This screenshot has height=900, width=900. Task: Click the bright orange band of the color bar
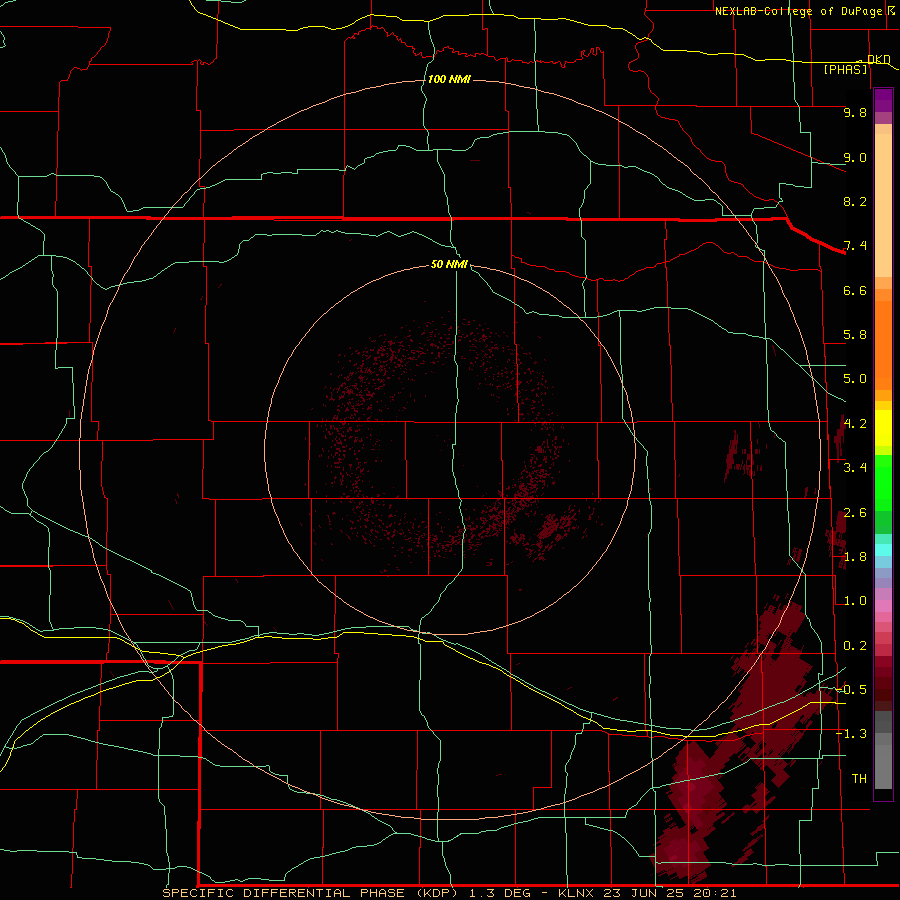pyautogui.click(x=883, y=345)
